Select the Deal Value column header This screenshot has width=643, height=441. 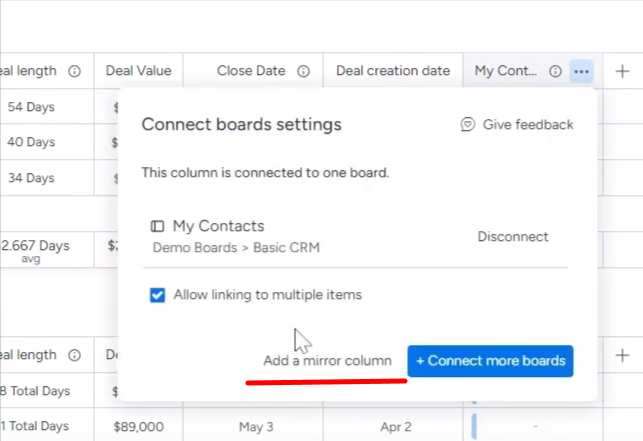point(139,71)
